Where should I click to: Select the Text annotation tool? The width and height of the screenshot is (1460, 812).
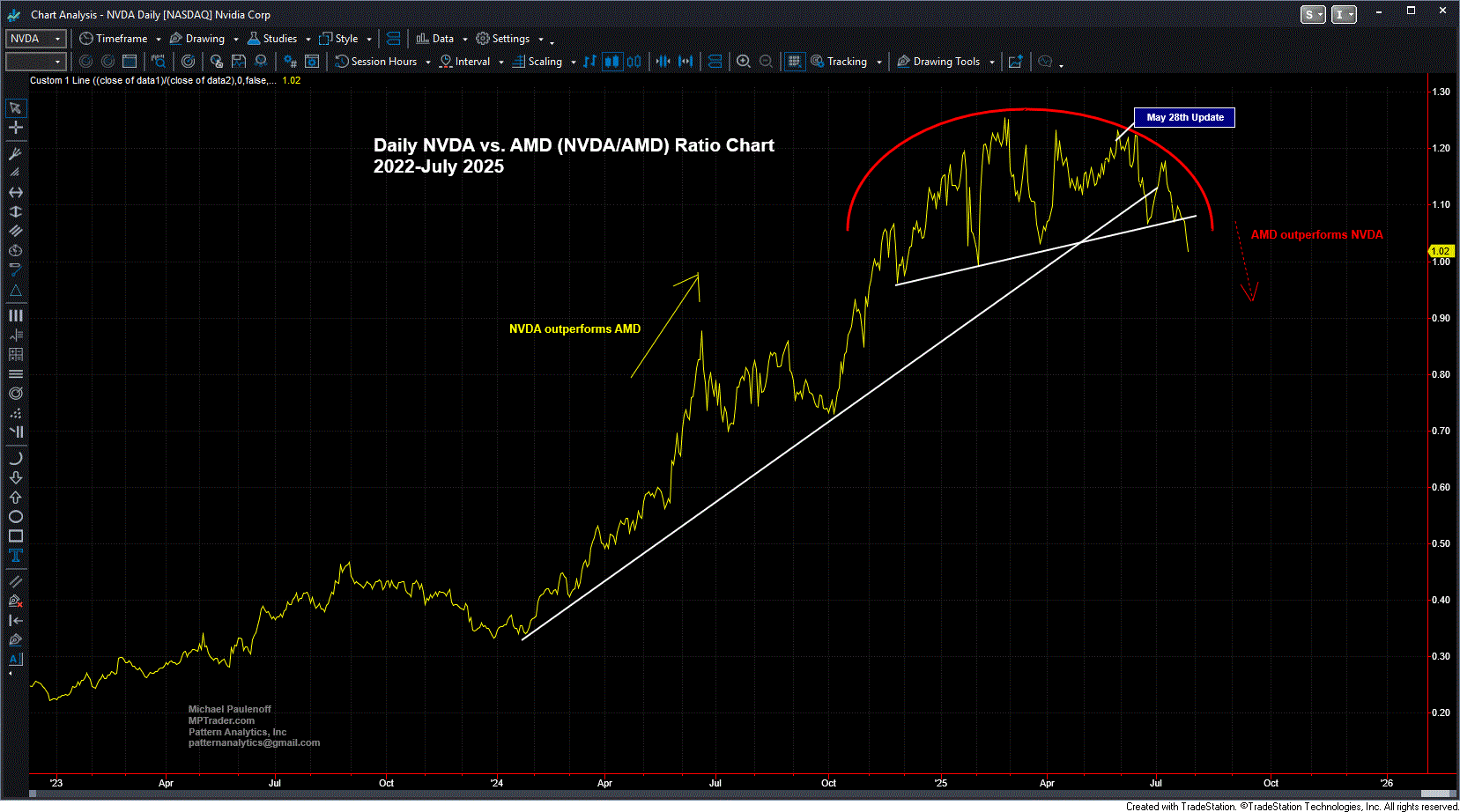point(15,555)
